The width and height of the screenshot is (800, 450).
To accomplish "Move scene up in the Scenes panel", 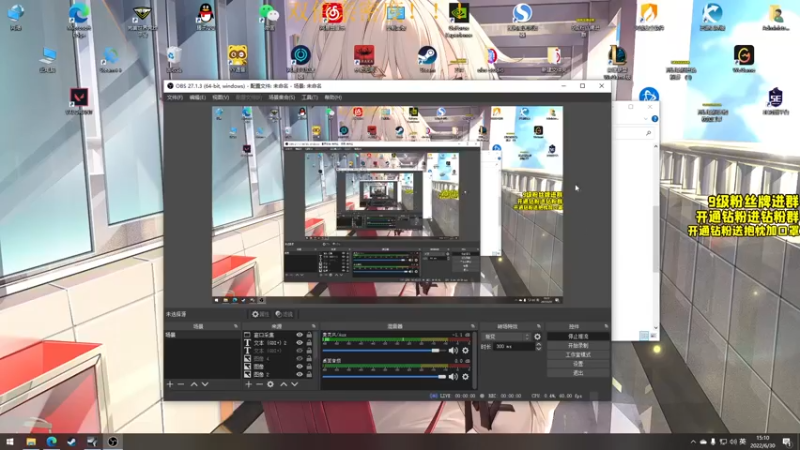I will pos(194,384).
